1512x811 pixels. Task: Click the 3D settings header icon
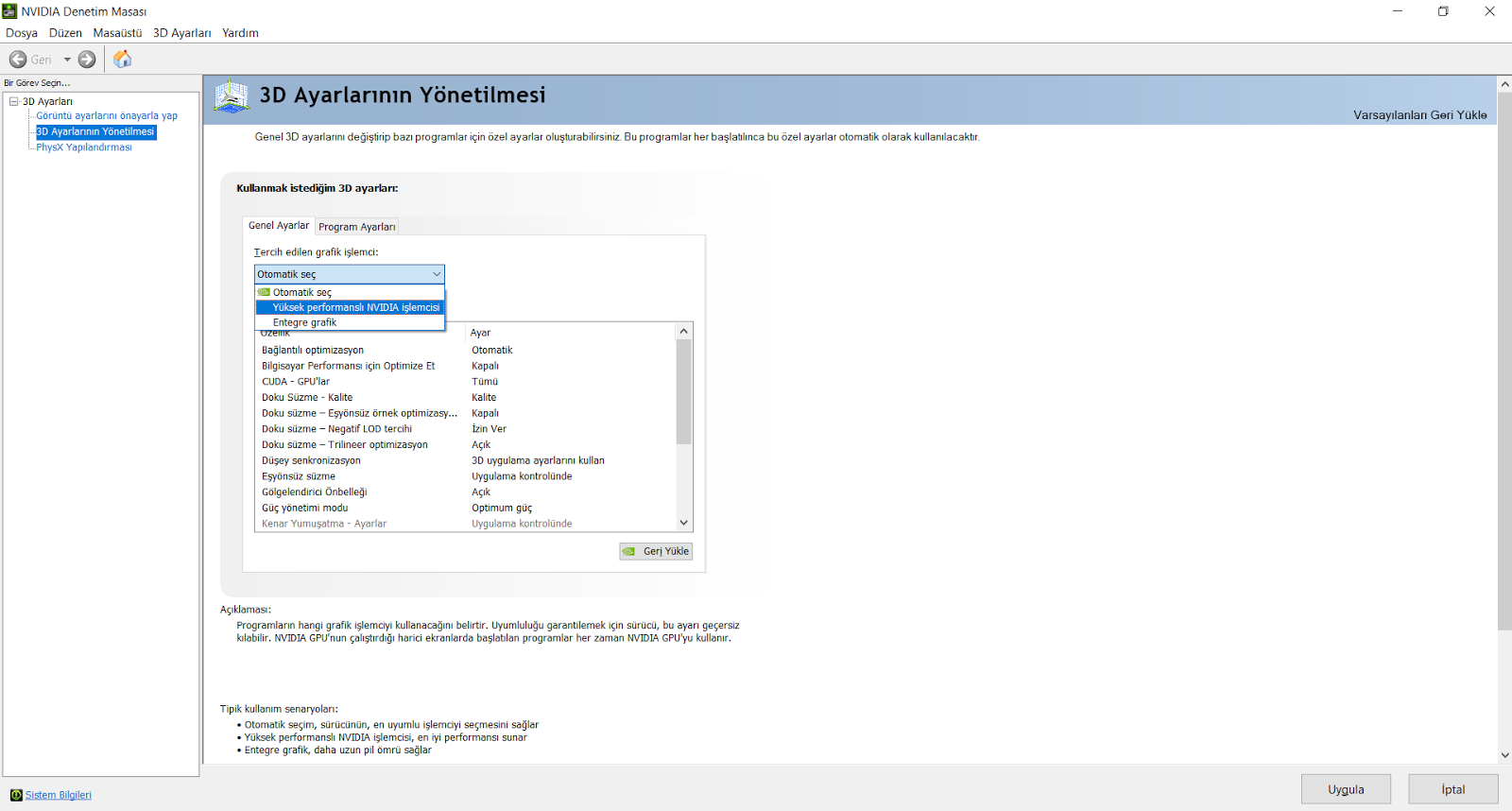[232, 96]
